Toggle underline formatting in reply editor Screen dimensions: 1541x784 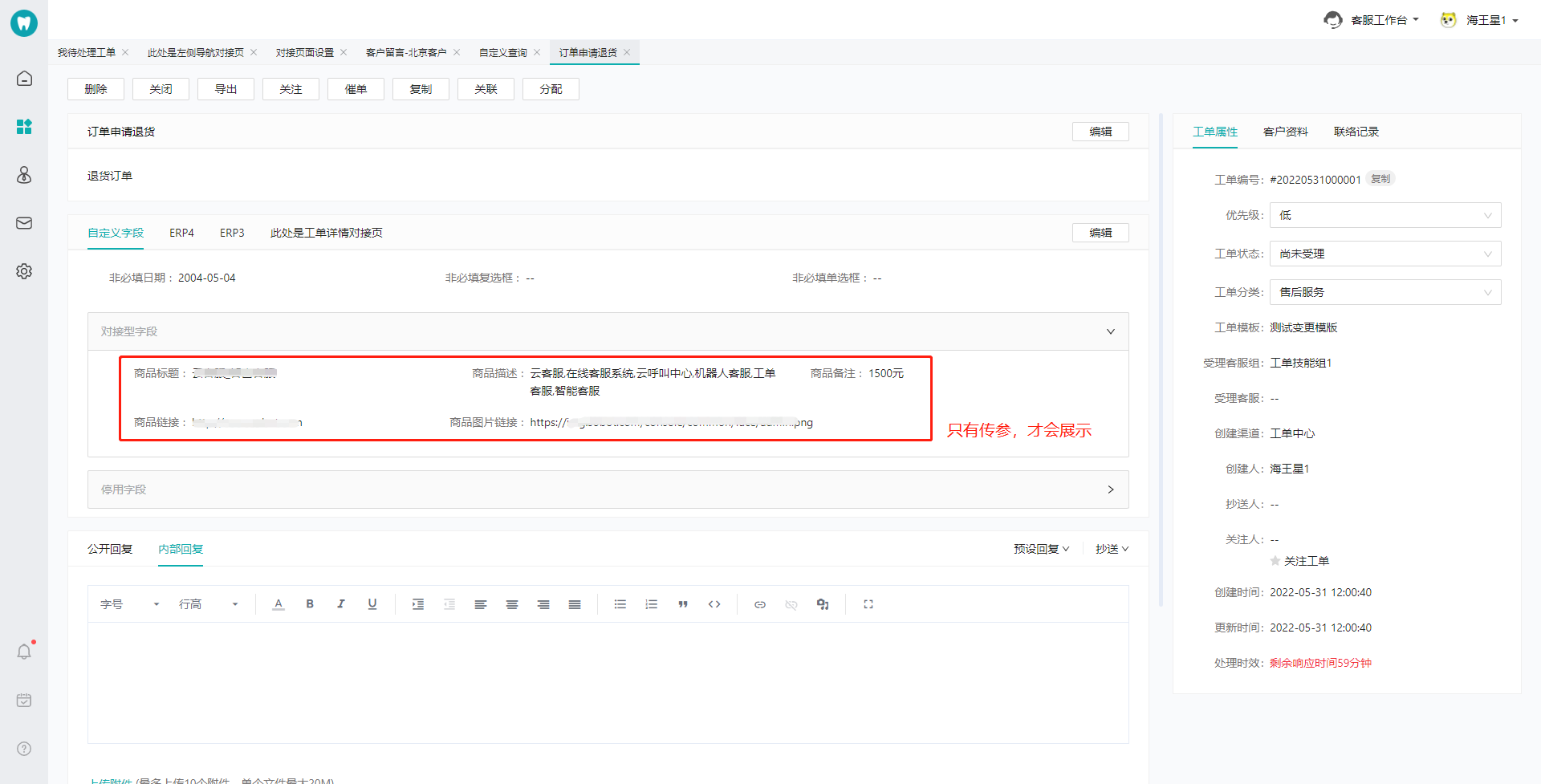(x=372, y=604)
